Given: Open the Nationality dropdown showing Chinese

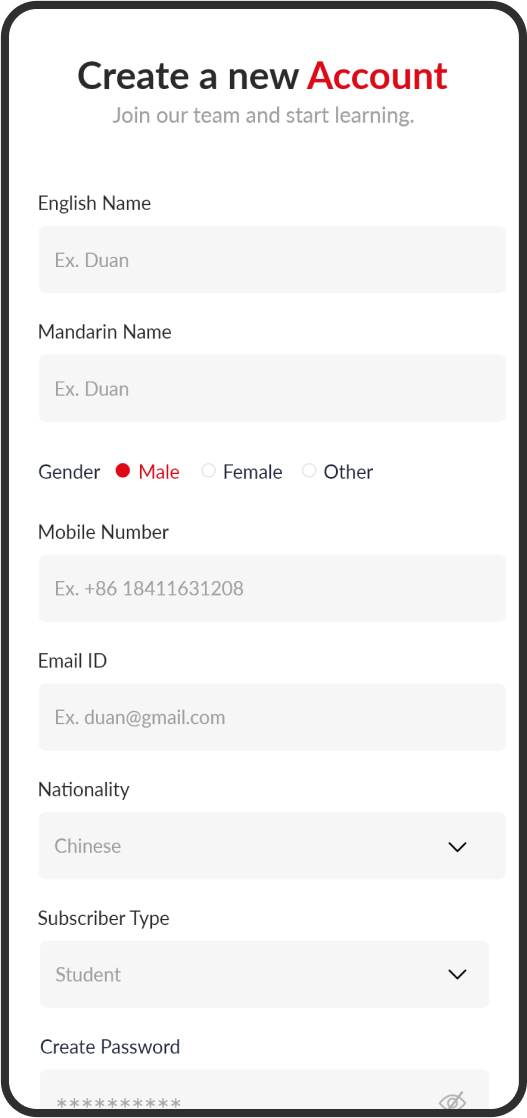Looking at the screenshot, I should [272, 846].
